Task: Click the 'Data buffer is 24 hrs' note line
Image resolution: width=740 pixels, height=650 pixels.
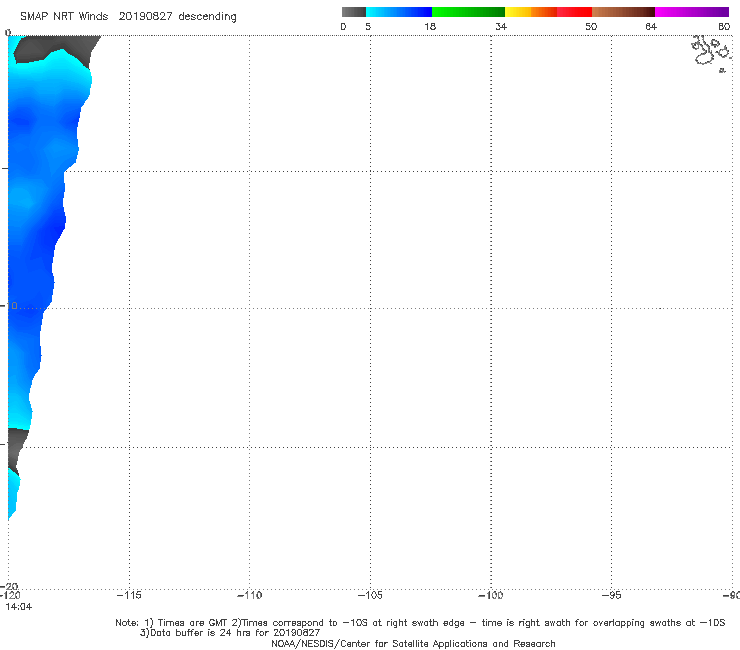Action: pyautogui.click(x=230, y=633)
